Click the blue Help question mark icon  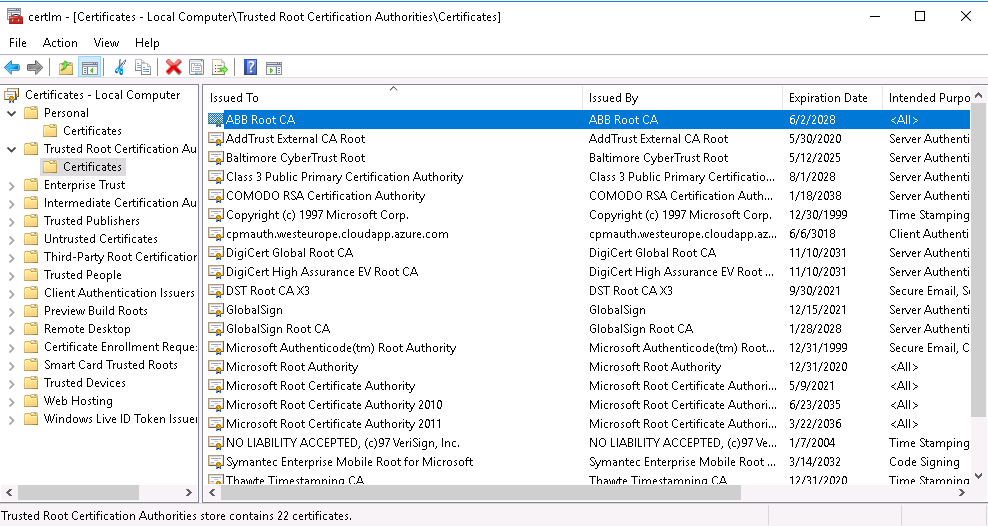point(250,67)
